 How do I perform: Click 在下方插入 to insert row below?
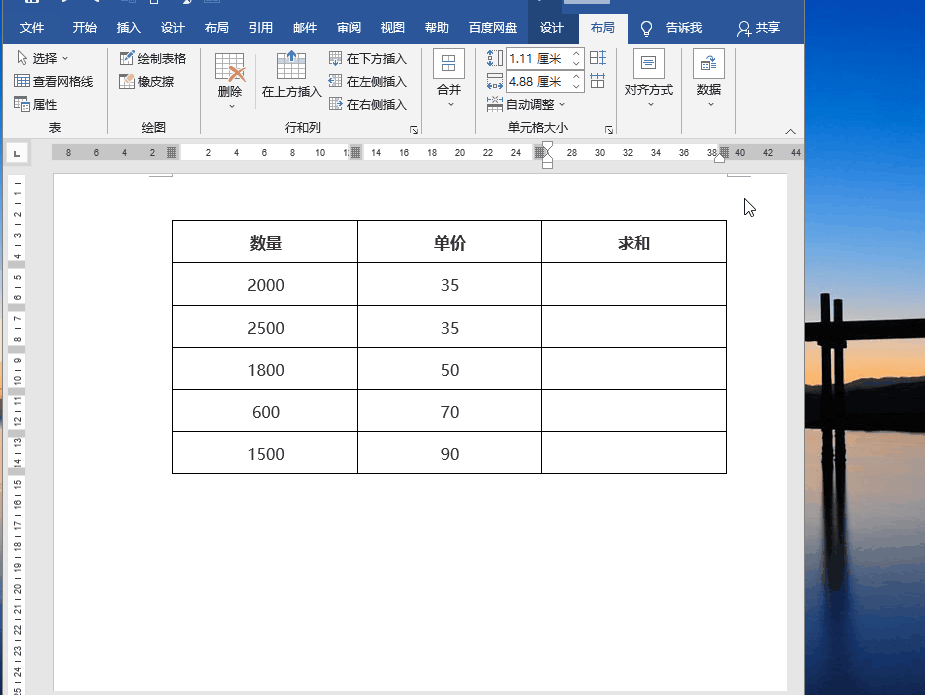pos(368,58)
